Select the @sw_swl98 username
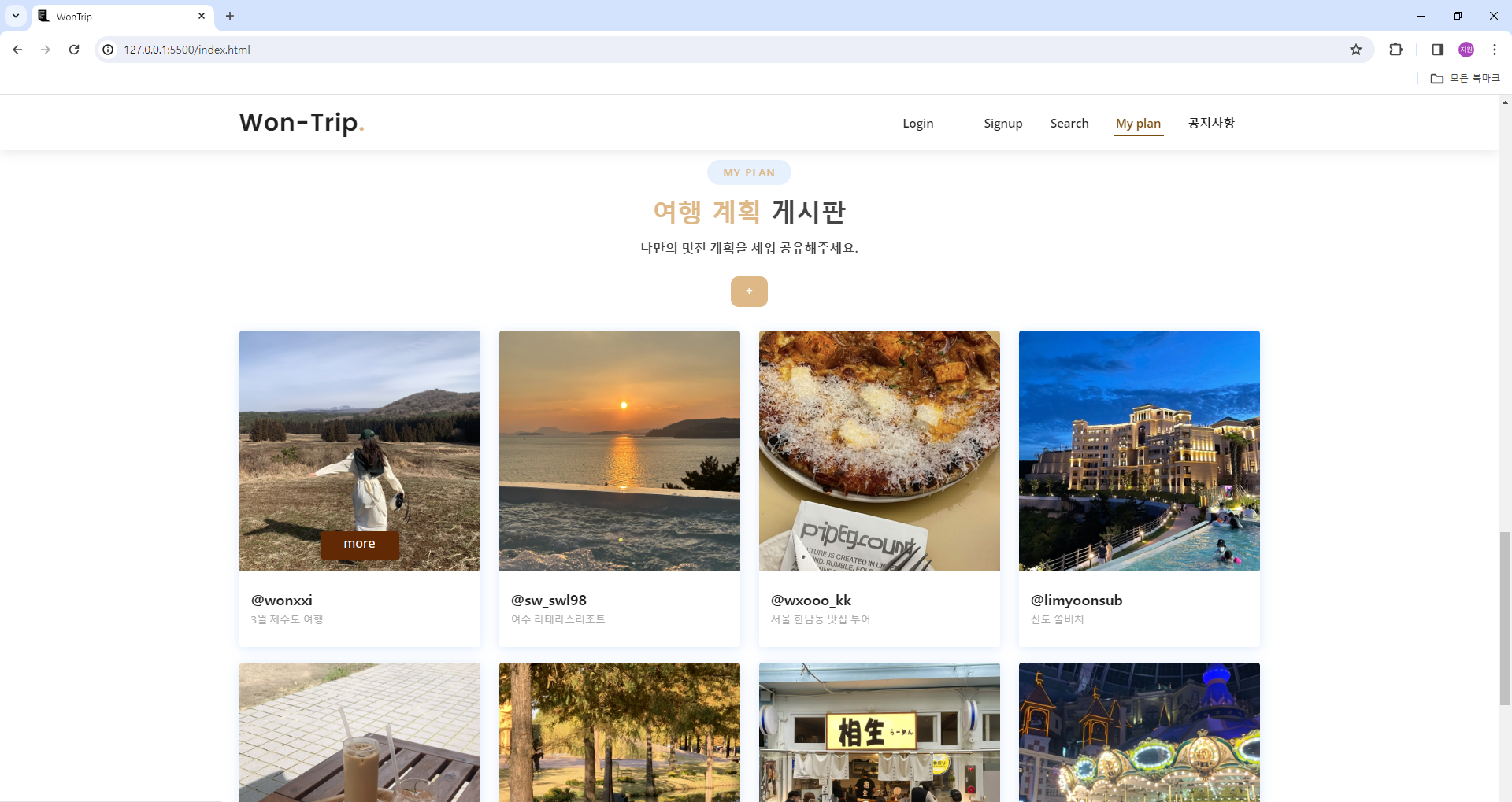 tap(549, 601)
